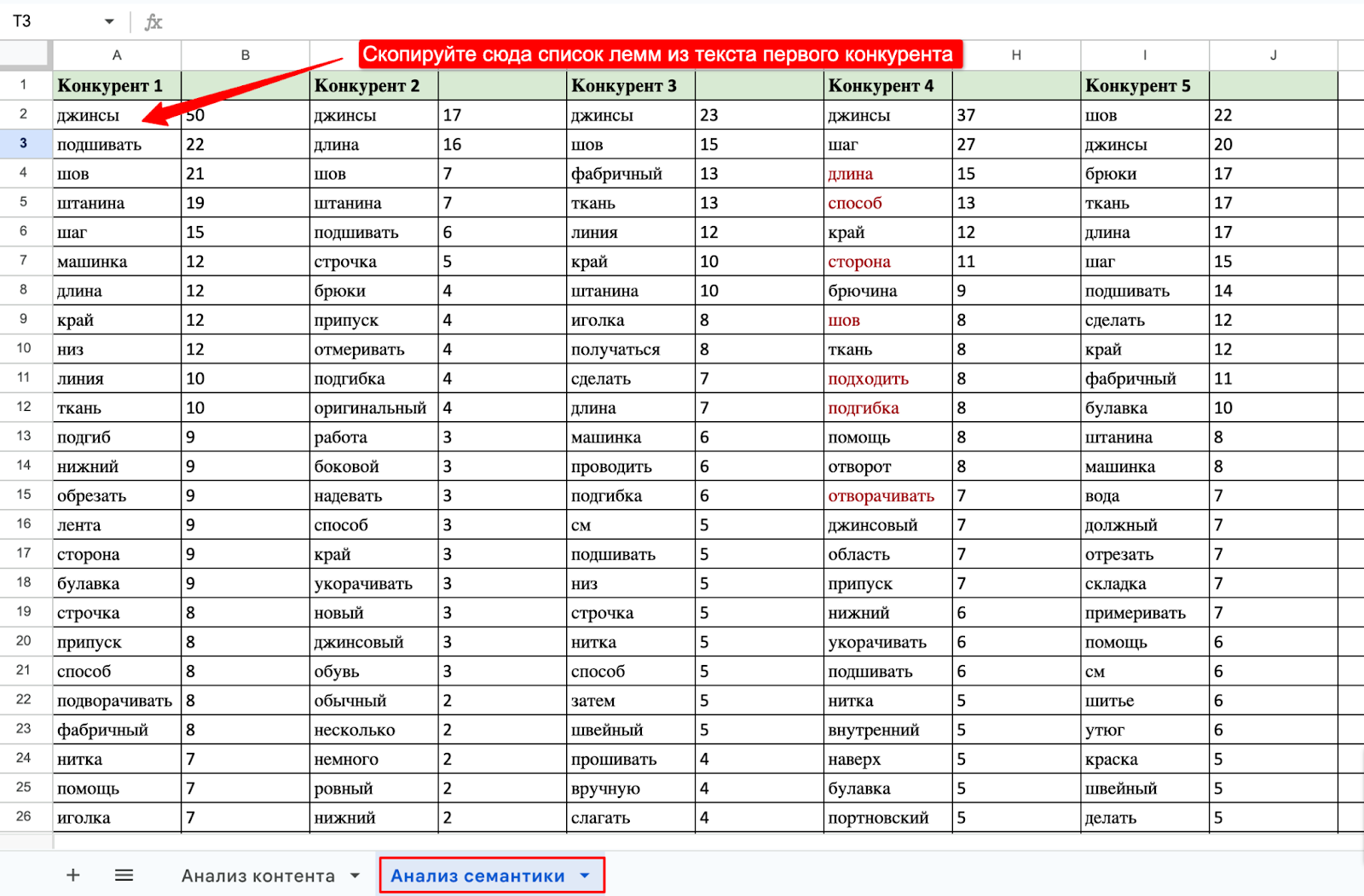Select the внутренний cell
Viewport: 1364px width, 896px height.
(x=888, y=729)
